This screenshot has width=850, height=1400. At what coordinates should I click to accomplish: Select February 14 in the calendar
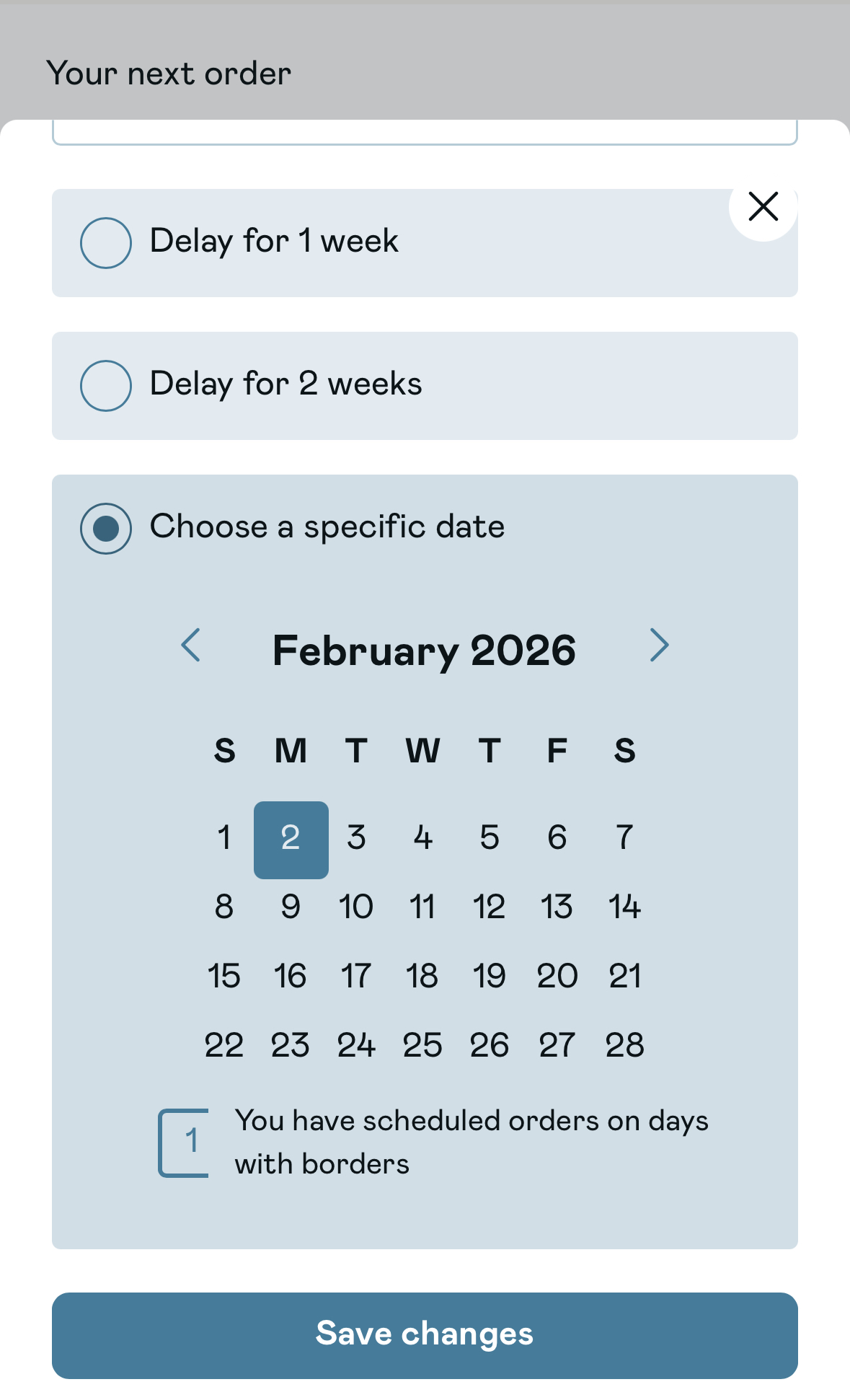624,907
